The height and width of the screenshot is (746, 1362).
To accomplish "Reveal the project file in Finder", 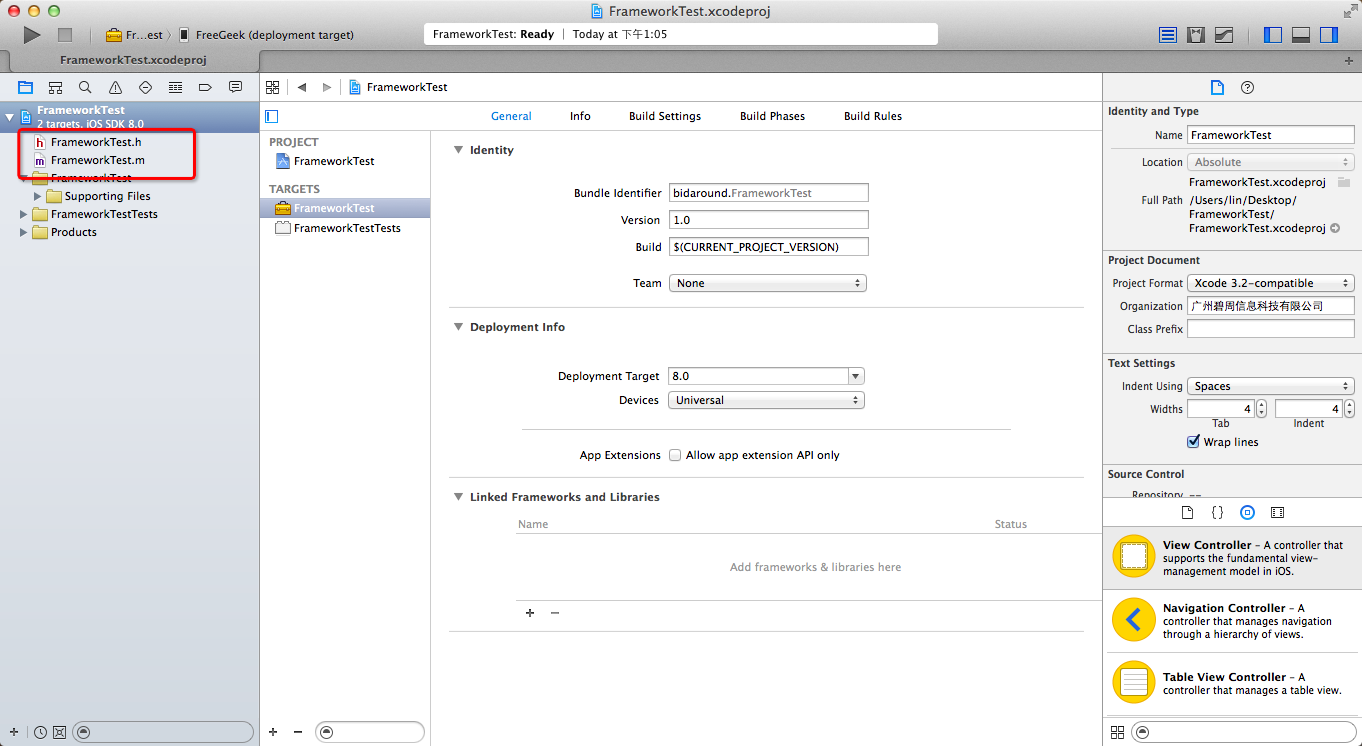I will point(1334,228).
